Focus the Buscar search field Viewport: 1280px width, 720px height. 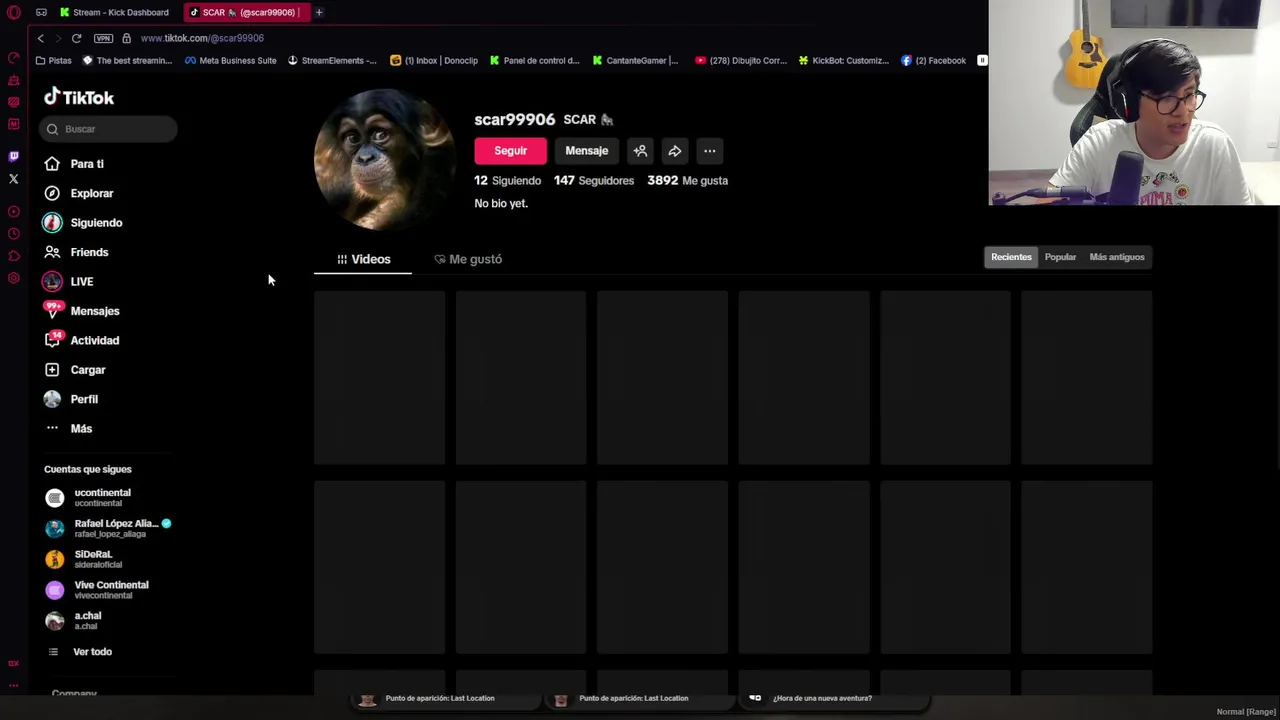(x=108, y=129)
